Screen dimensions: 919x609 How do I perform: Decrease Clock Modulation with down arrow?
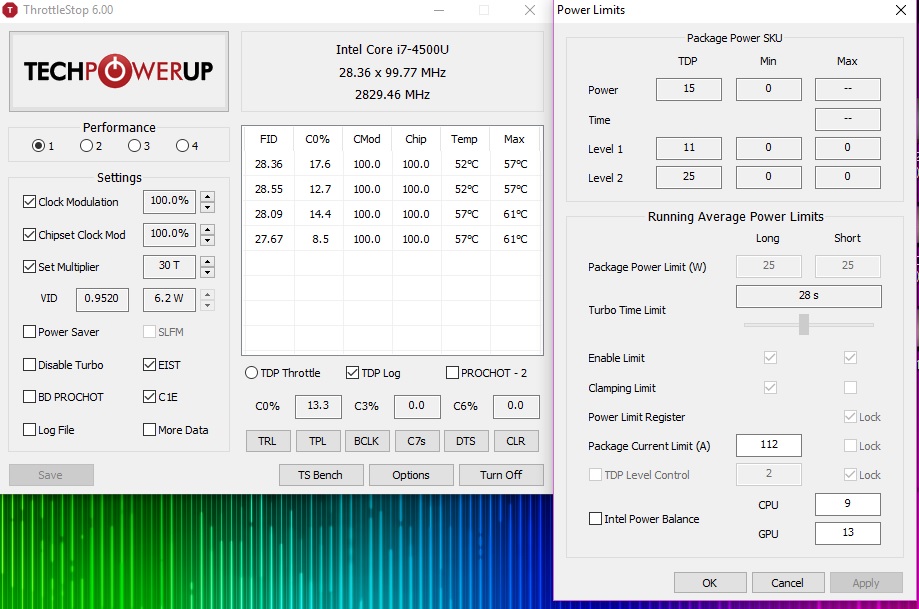207,207
